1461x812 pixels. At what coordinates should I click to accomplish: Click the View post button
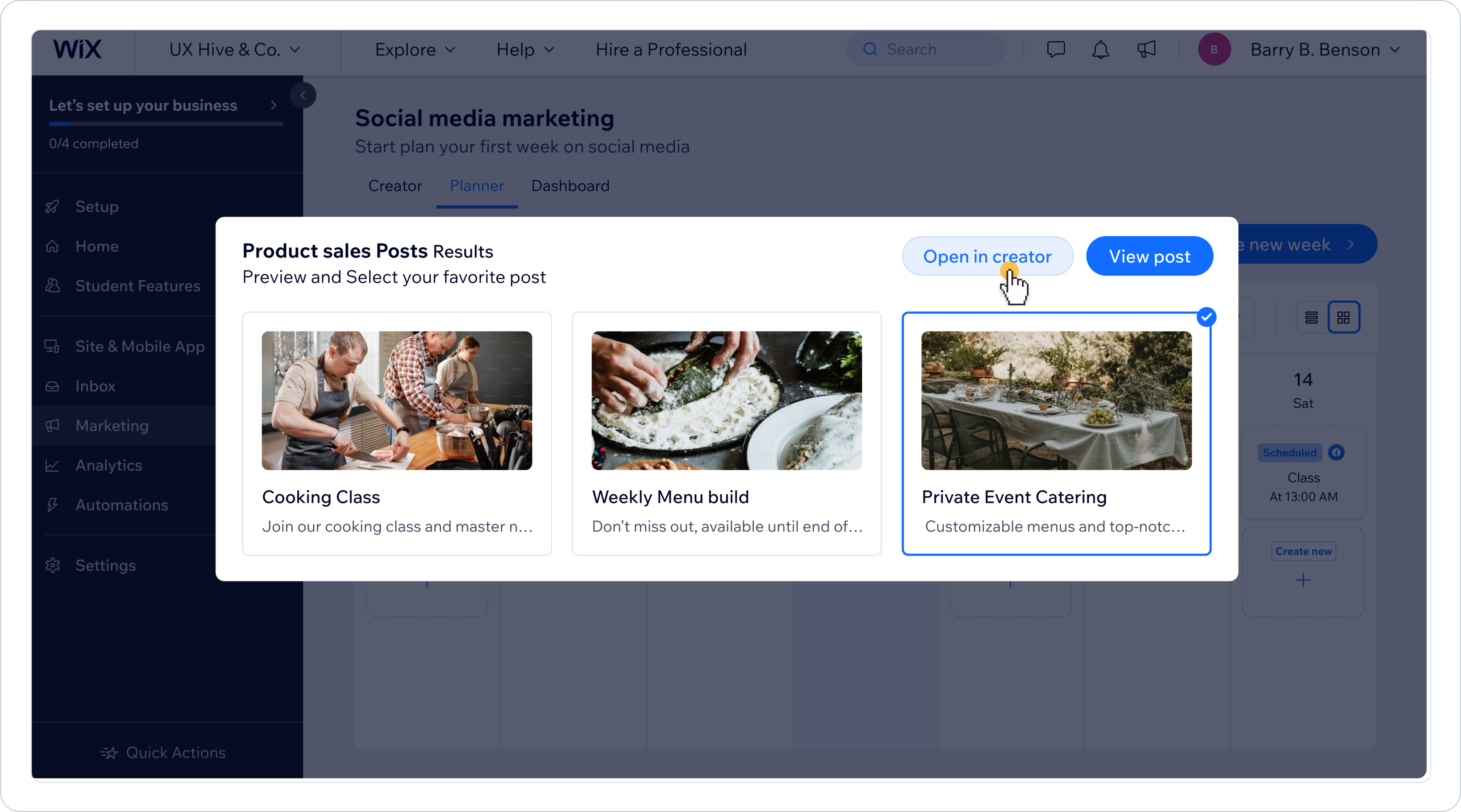pos(1149,256)
